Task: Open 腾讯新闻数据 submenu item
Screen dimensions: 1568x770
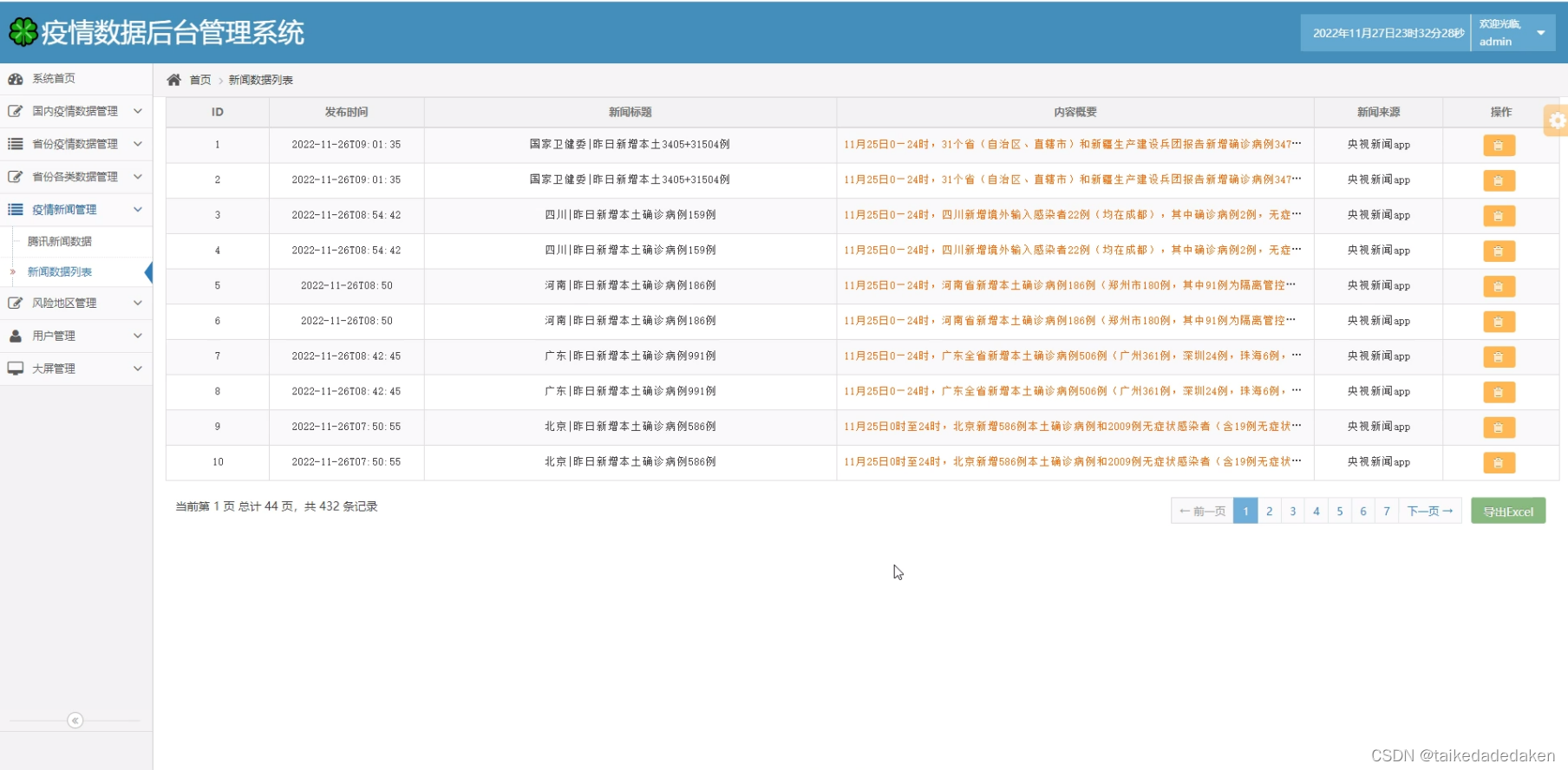Action: (60, 242)
